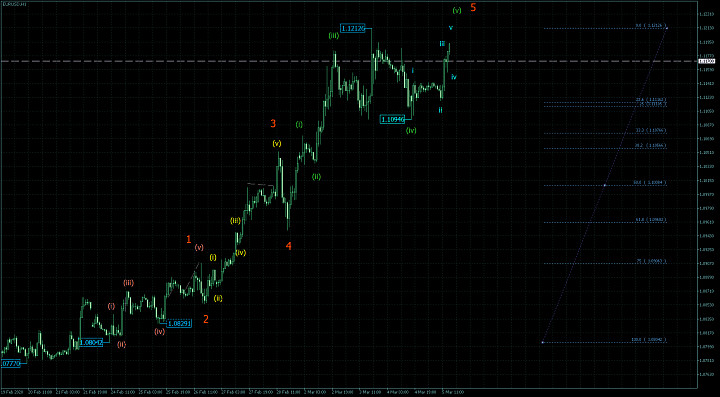Select the green (v) label near top
The height and width of the screenshot is (397, 720).
(456, 10)
